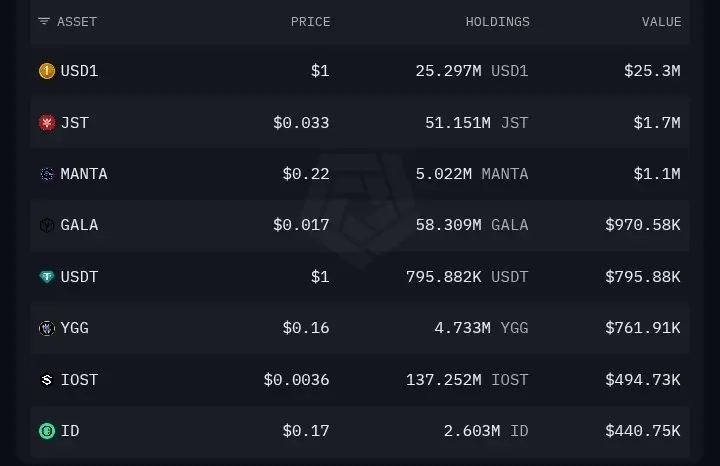Click the green ID token icon

click(47, 431)
